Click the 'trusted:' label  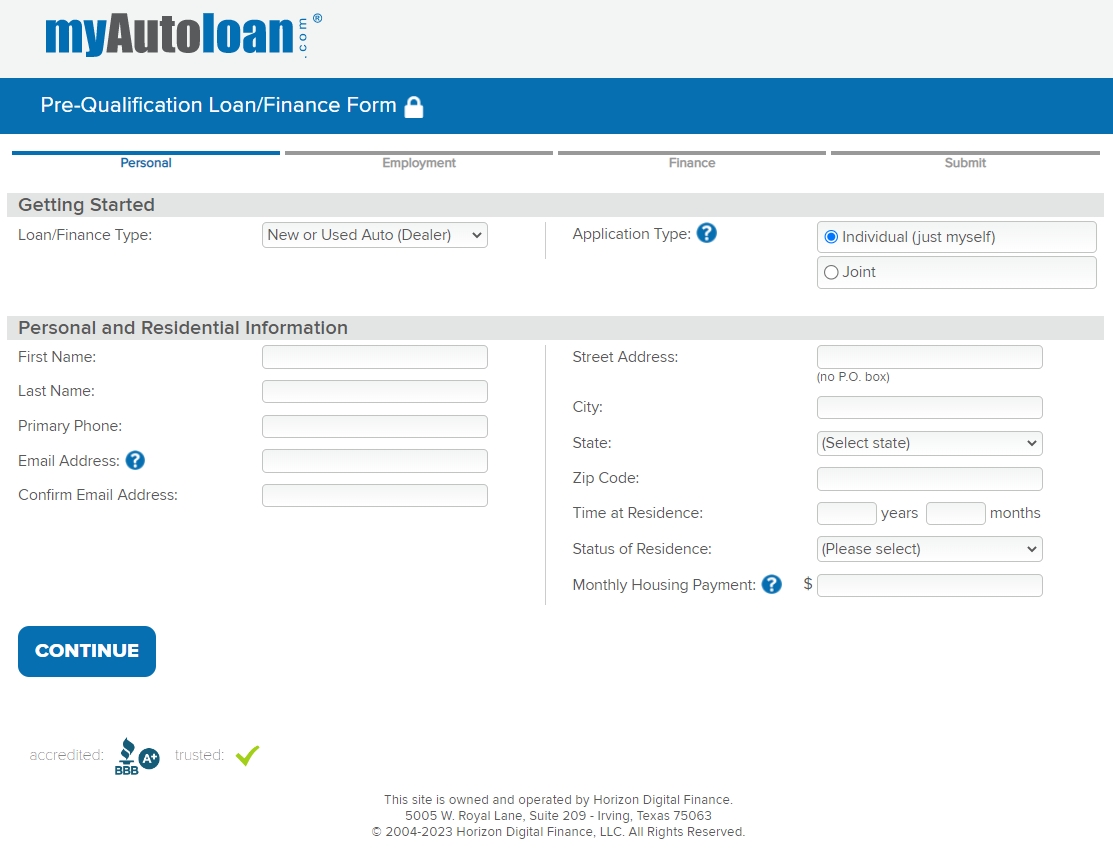[199, 755]
